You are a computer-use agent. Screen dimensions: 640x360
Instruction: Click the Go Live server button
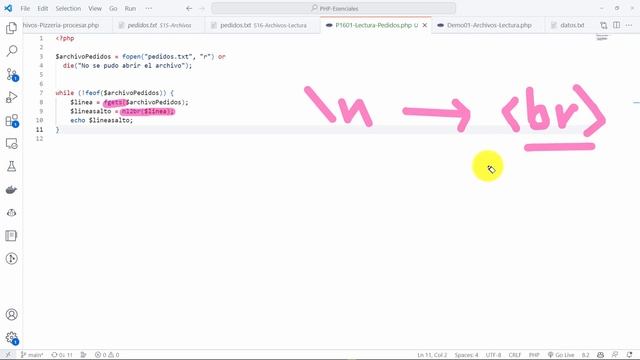click(560, 355)
